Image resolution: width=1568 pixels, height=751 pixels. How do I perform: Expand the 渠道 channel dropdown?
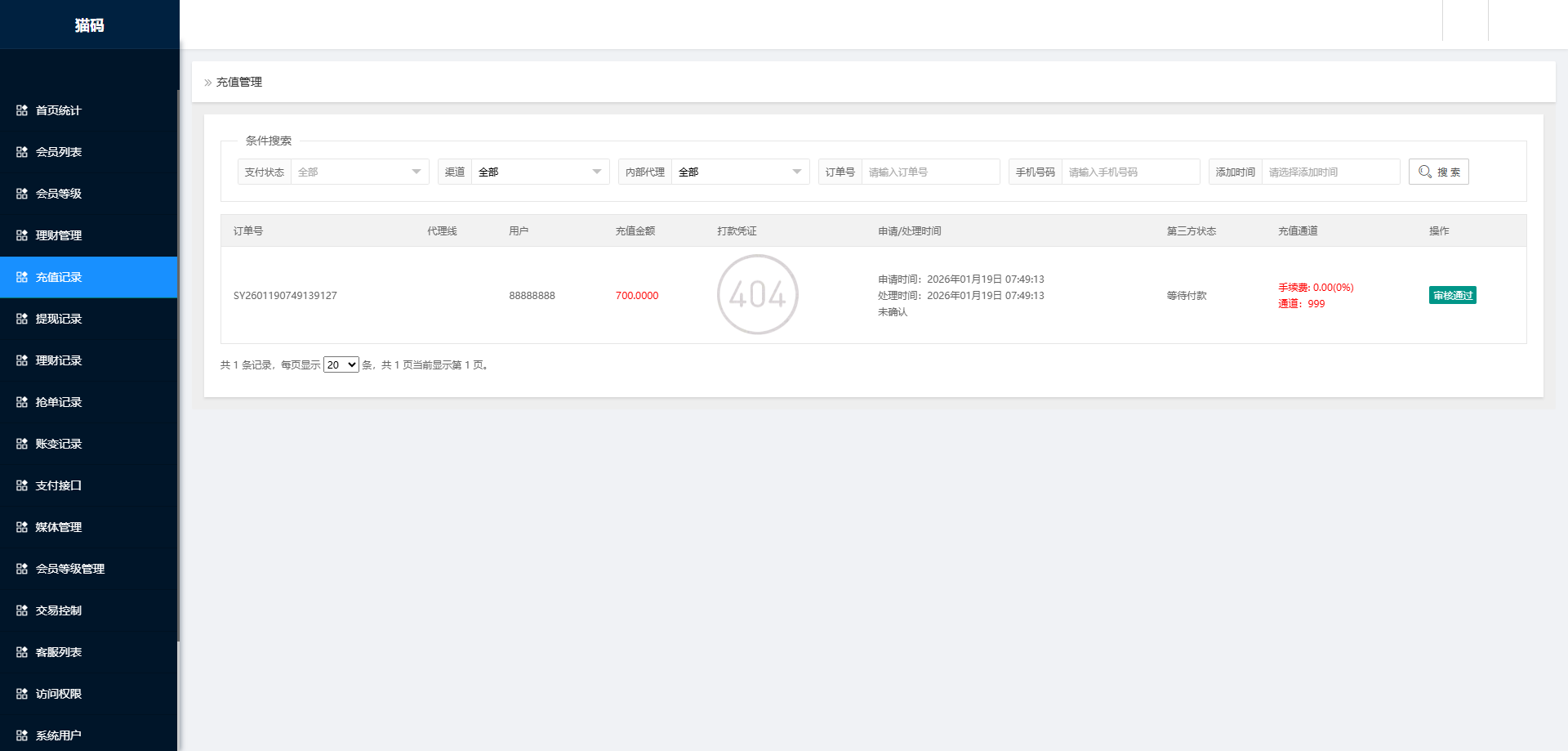540,172
